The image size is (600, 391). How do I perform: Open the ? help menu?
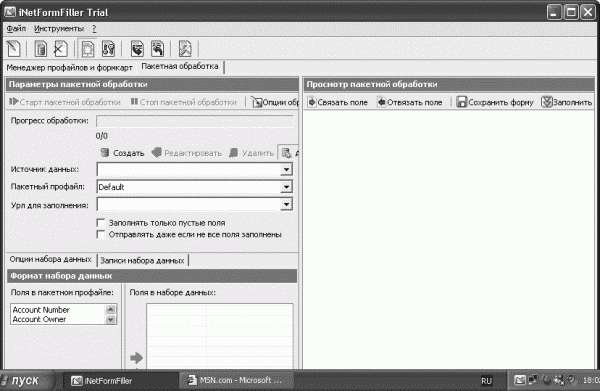pyautogui.click(x=94, y=28)
